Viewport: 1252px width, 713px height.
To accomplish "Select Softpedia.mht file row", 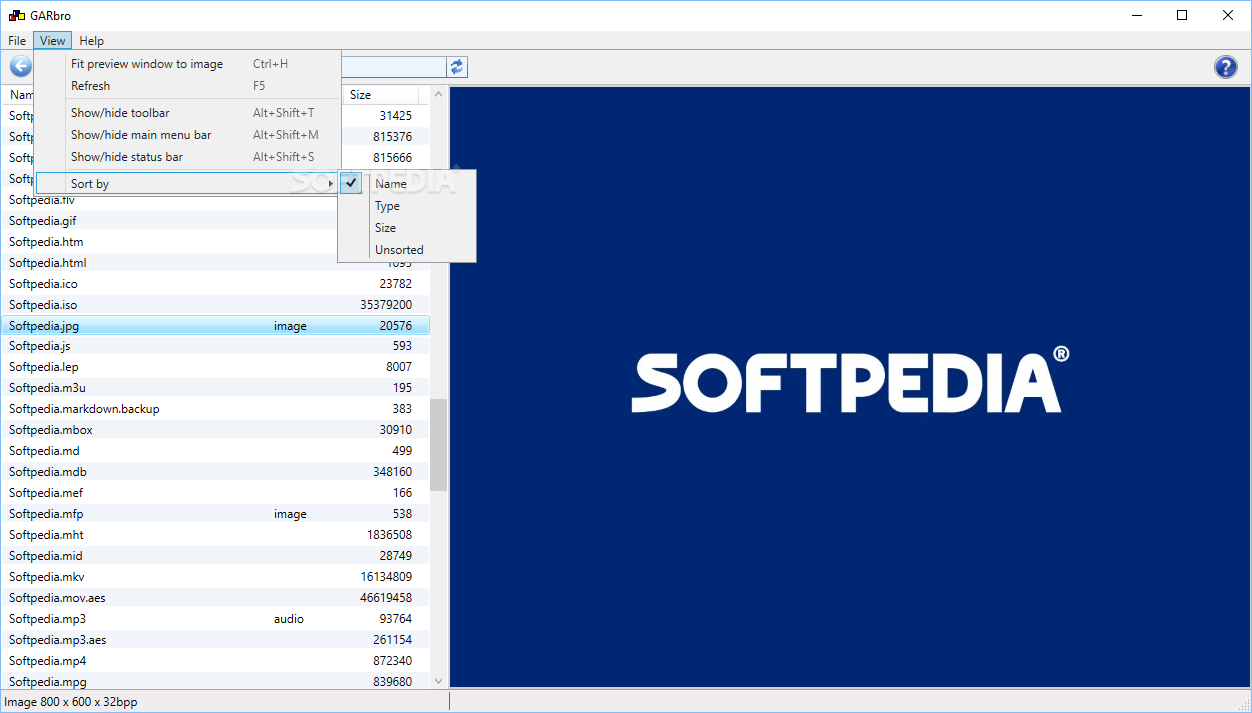I will pos(215,535).
